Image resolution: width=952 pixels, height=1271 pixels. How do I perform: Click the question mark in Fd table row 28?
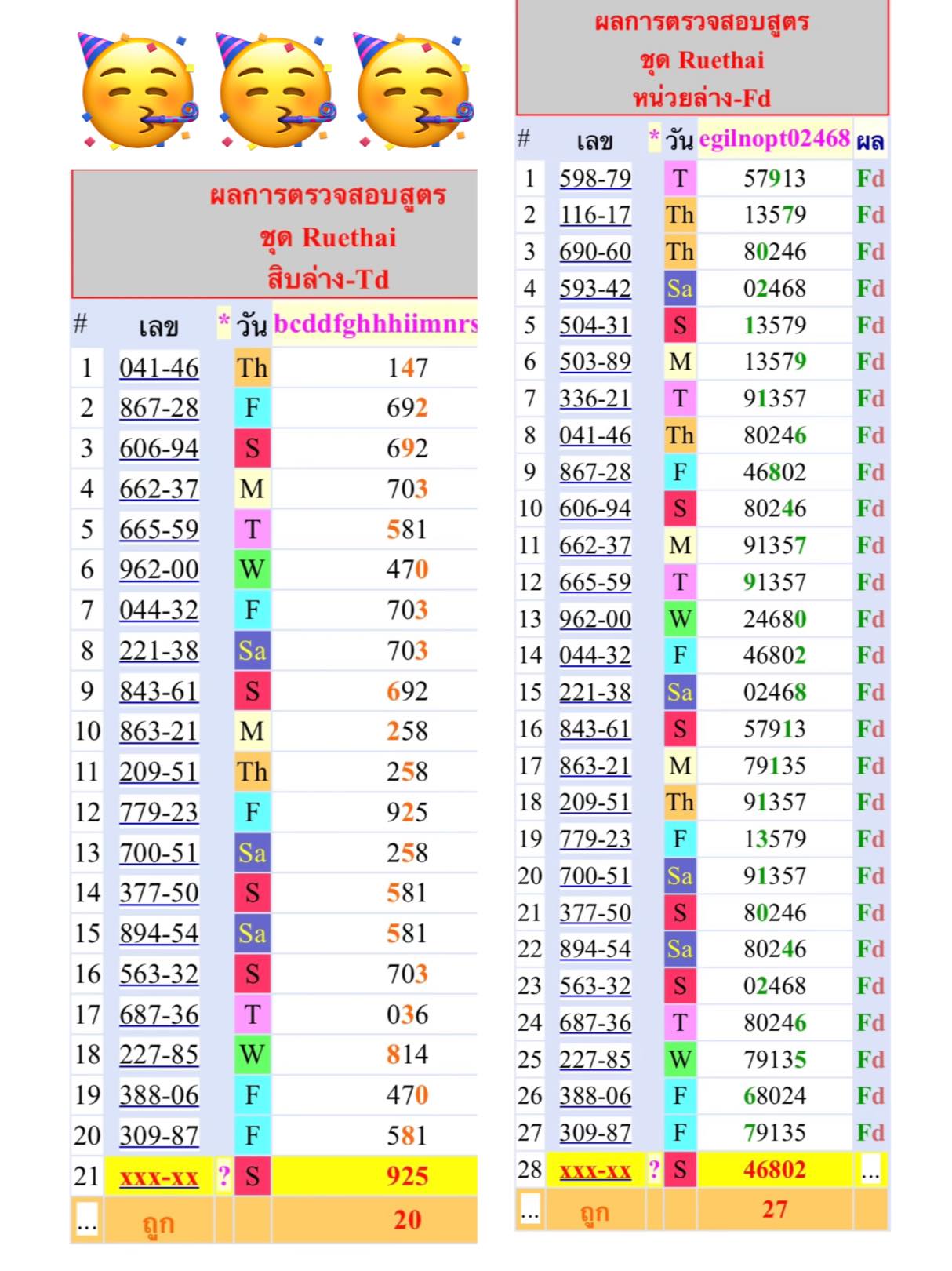coord(654,1170)
